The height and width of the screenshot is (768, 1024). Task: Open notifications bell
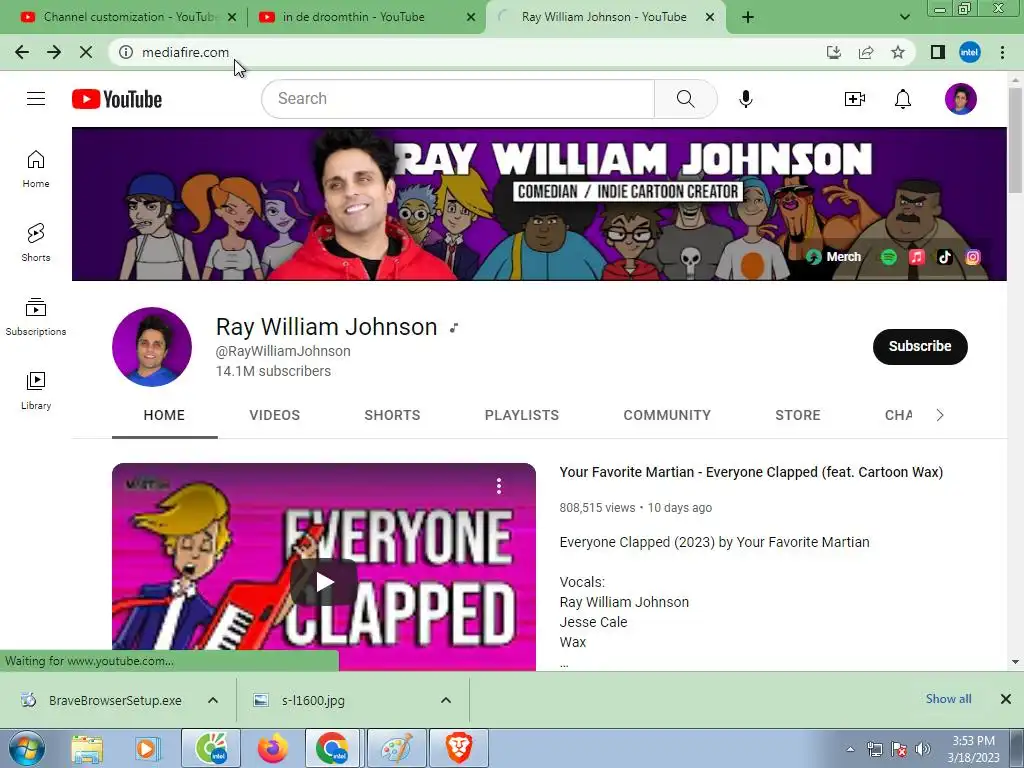(903, 99)
